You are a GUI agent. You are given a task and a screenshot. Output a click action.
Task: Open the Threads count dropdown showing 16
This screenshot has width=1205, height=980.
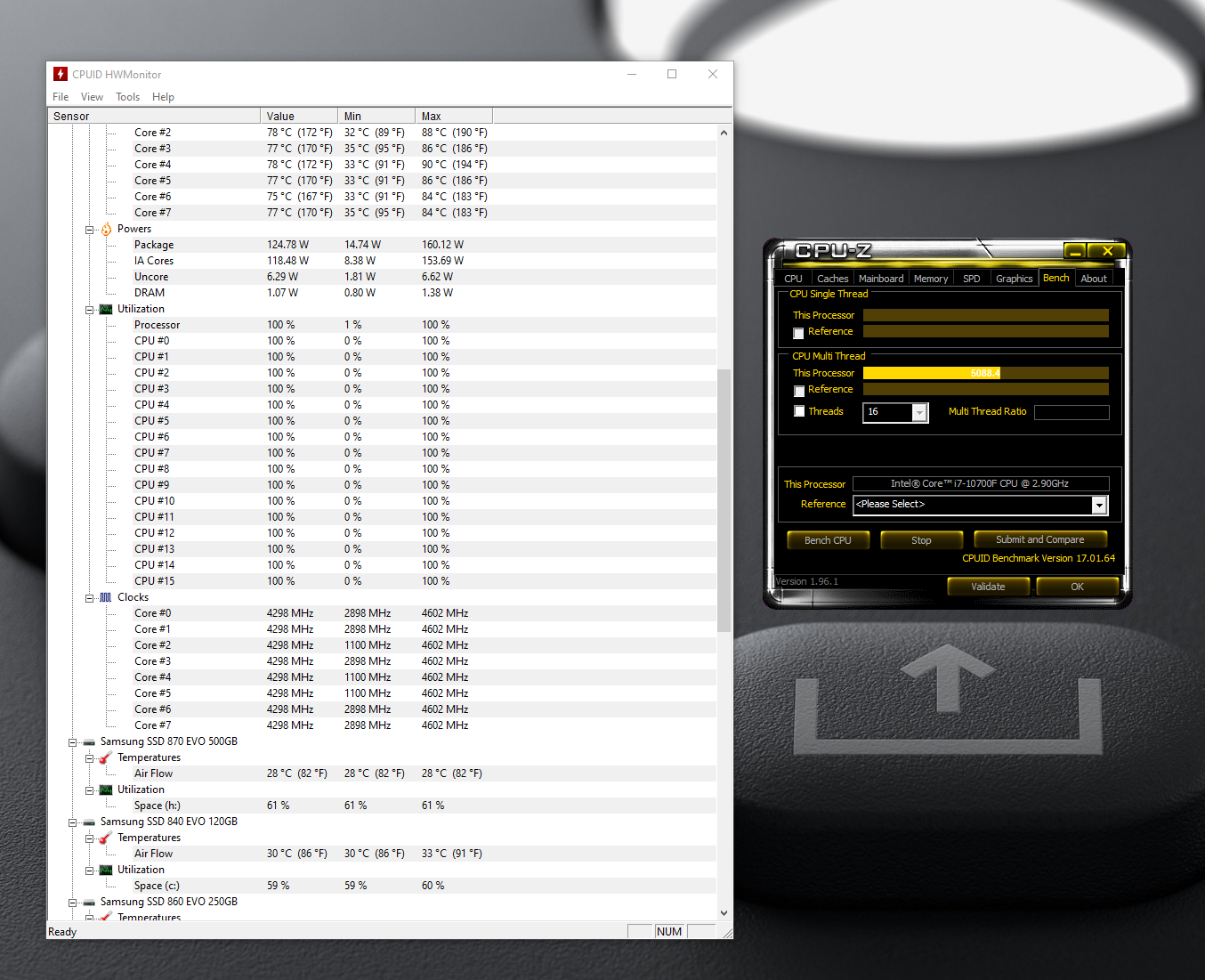tap(919, 412)
